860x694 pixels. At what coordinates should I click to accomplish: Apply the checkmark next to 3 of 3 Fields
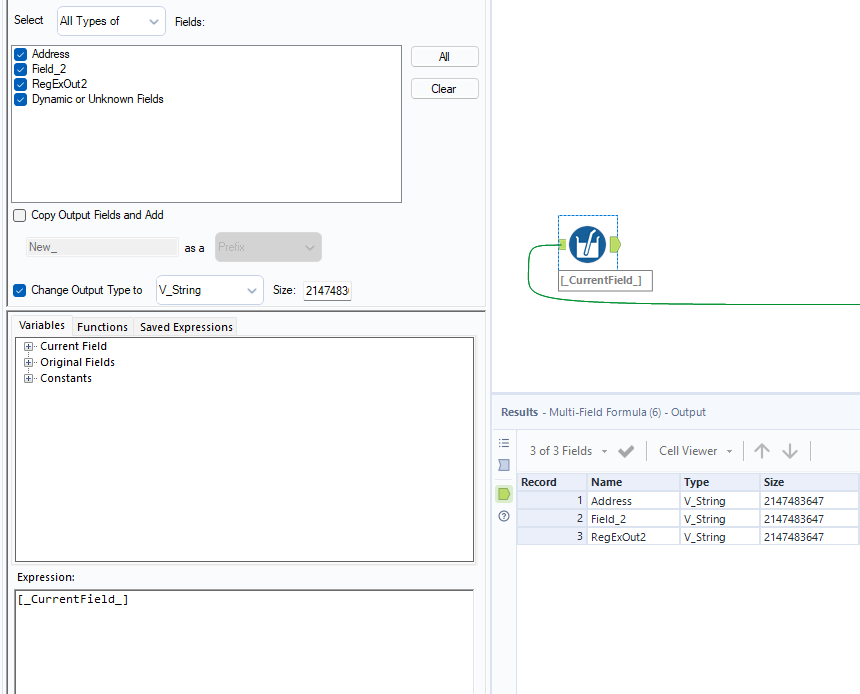(626, 450)
